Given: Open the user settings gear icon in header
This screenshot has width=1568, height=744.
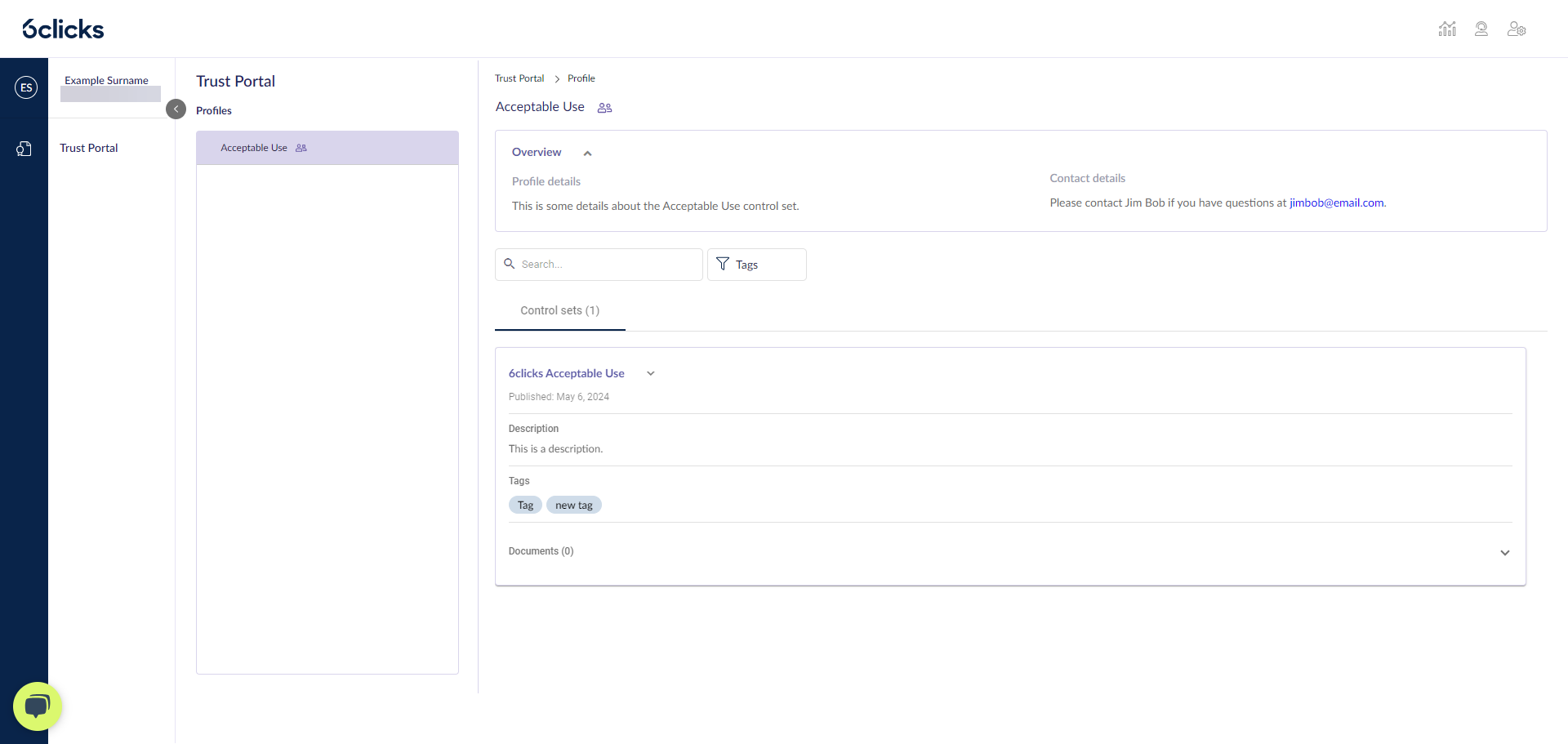Looking at the screenshot, I should point(1517,29).
